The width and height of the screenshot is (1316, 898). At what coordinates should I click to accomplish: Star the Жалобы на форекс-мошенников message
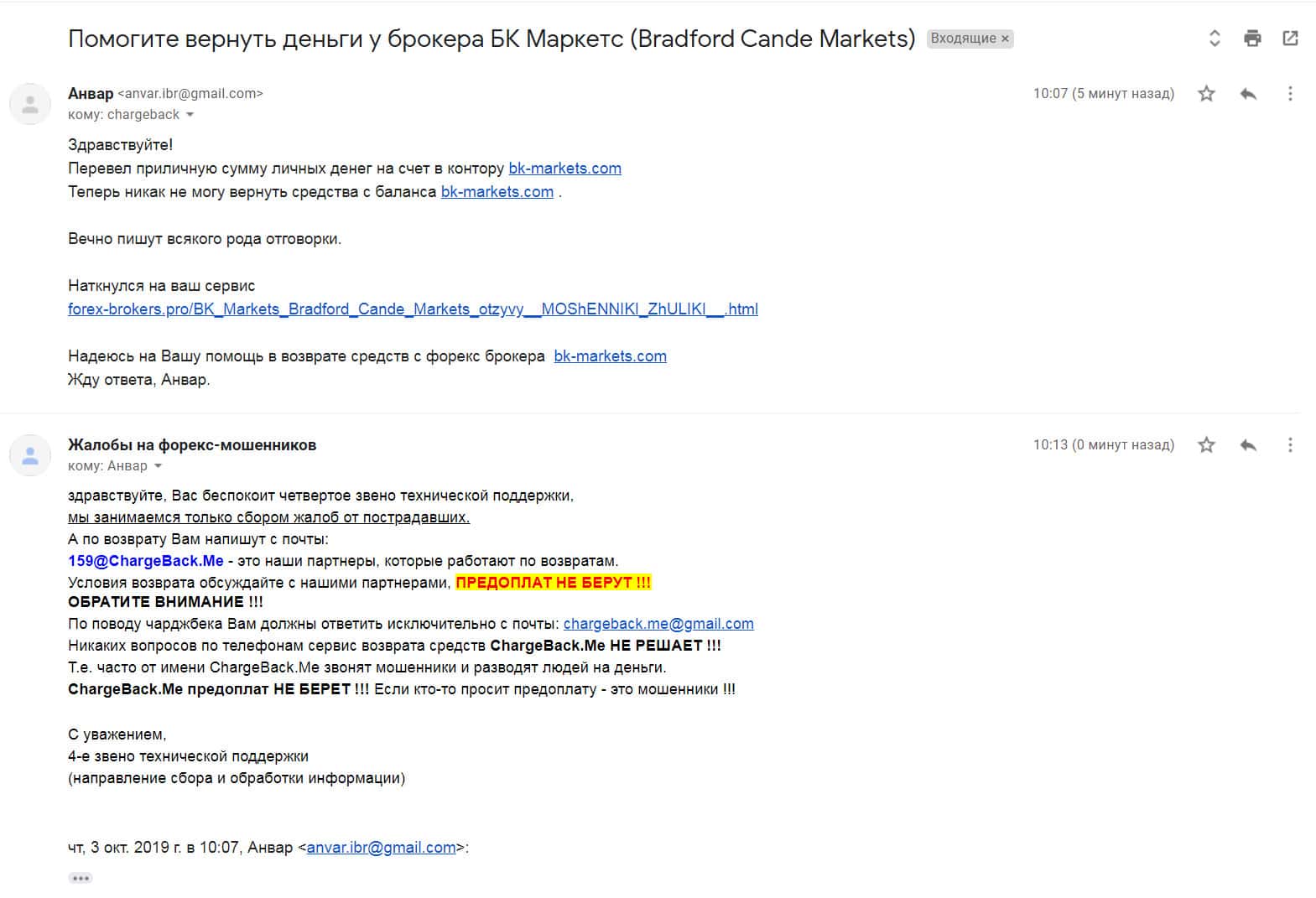[1206, 445]
